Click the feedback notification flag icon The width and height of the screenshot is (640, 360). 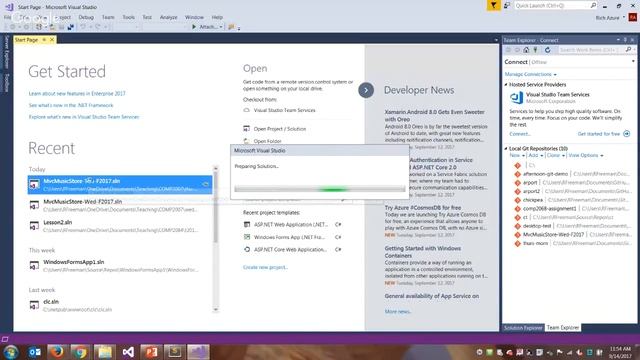coord(493,5)
